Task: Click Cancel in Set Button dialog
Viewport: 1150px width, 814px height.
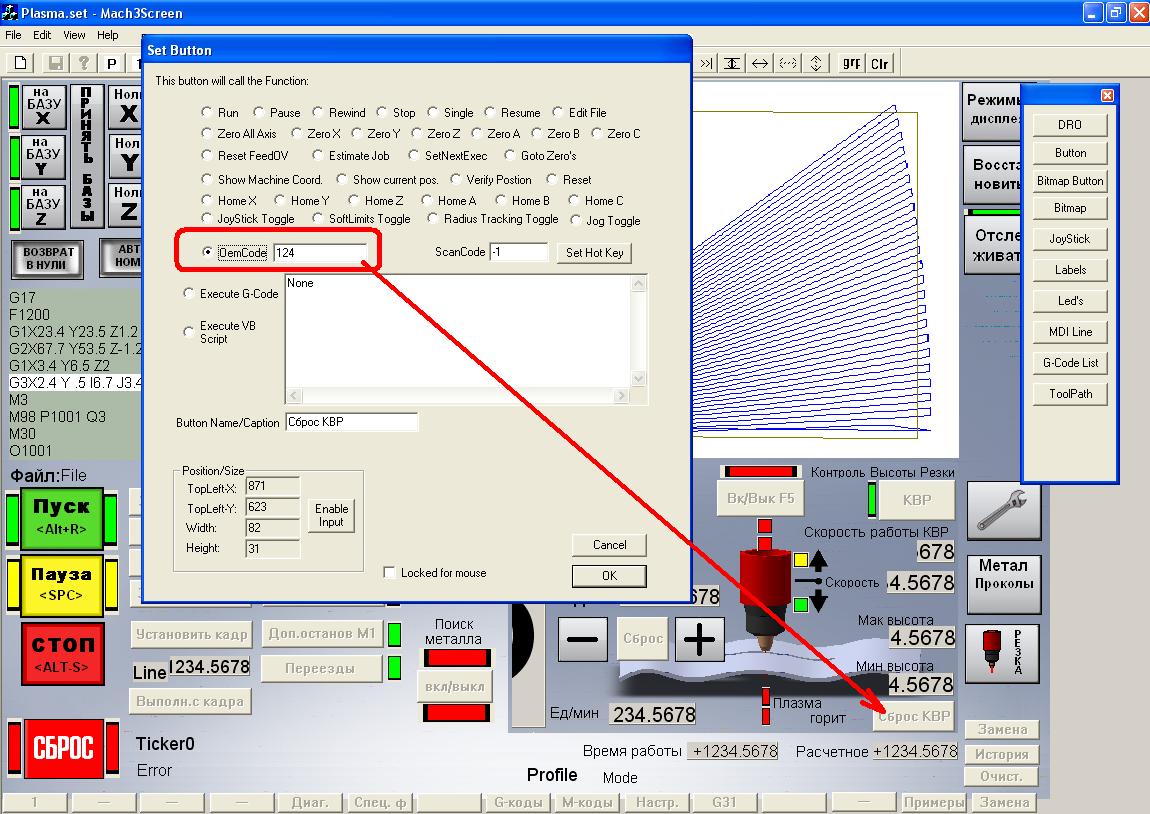Action: pos(609,545)
